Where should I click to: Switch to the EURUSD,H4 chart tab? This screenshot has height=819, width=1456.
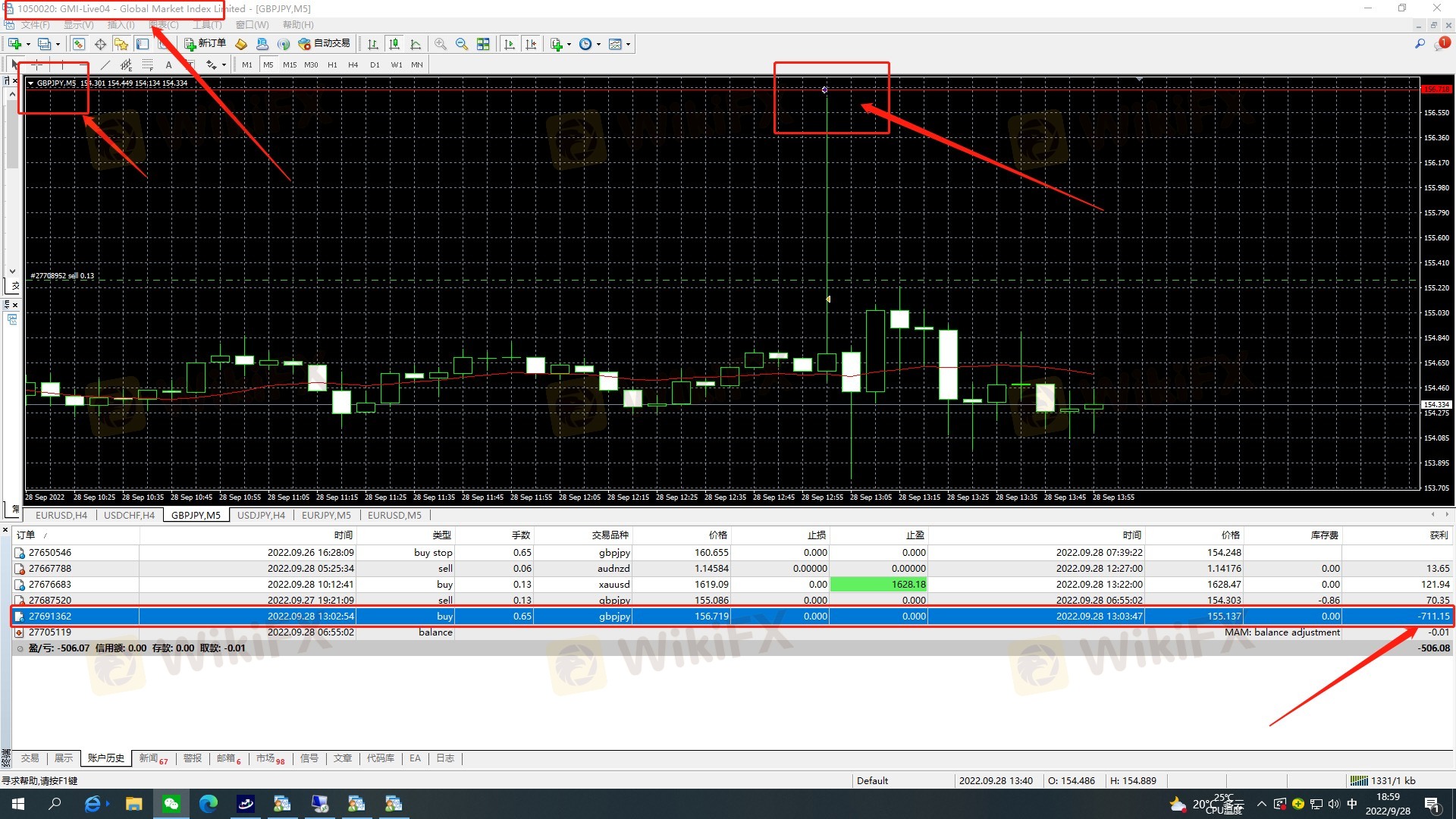pos(61,515)
